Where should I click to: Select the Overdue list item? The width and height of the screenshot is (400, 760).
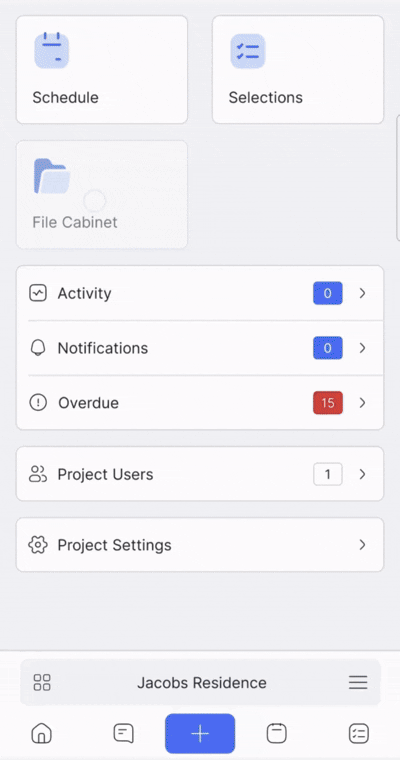pyautogui.click(x=200, y=403)
